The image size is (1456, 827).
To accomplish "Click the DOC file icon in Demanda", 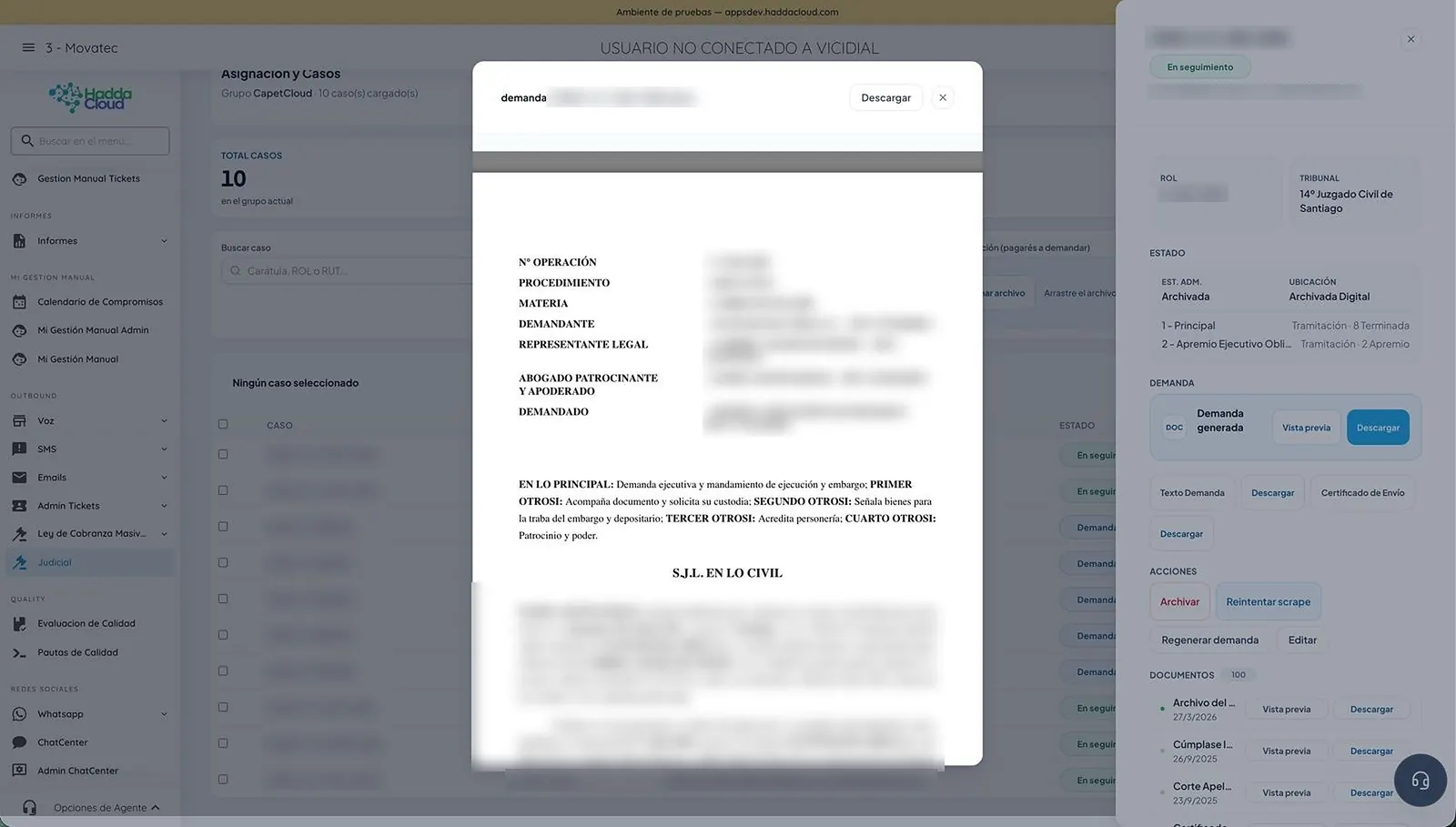I will [x=1174, y=428].
